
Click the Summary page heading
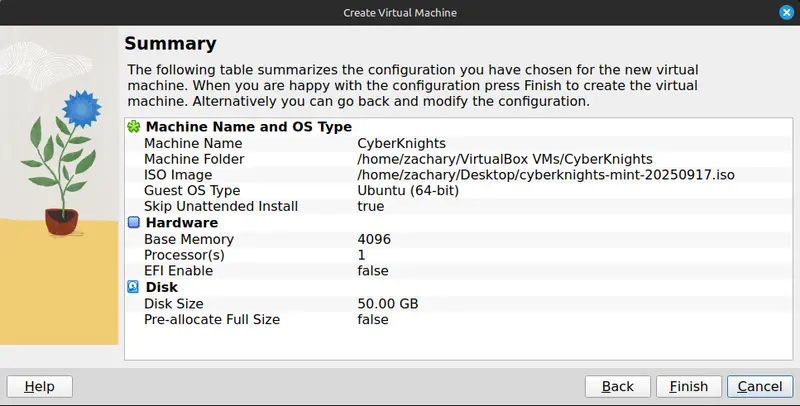pos(170,44)
